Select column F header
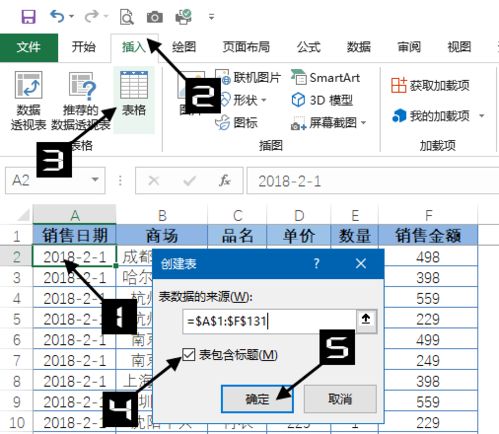 (x=429, y=215)
